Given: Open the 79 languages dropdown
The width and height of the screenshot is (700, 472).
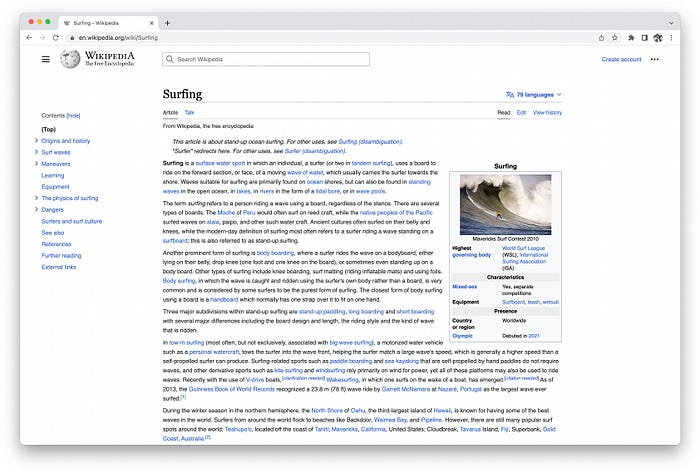Looking at the screenshot, I should (533, 94).
